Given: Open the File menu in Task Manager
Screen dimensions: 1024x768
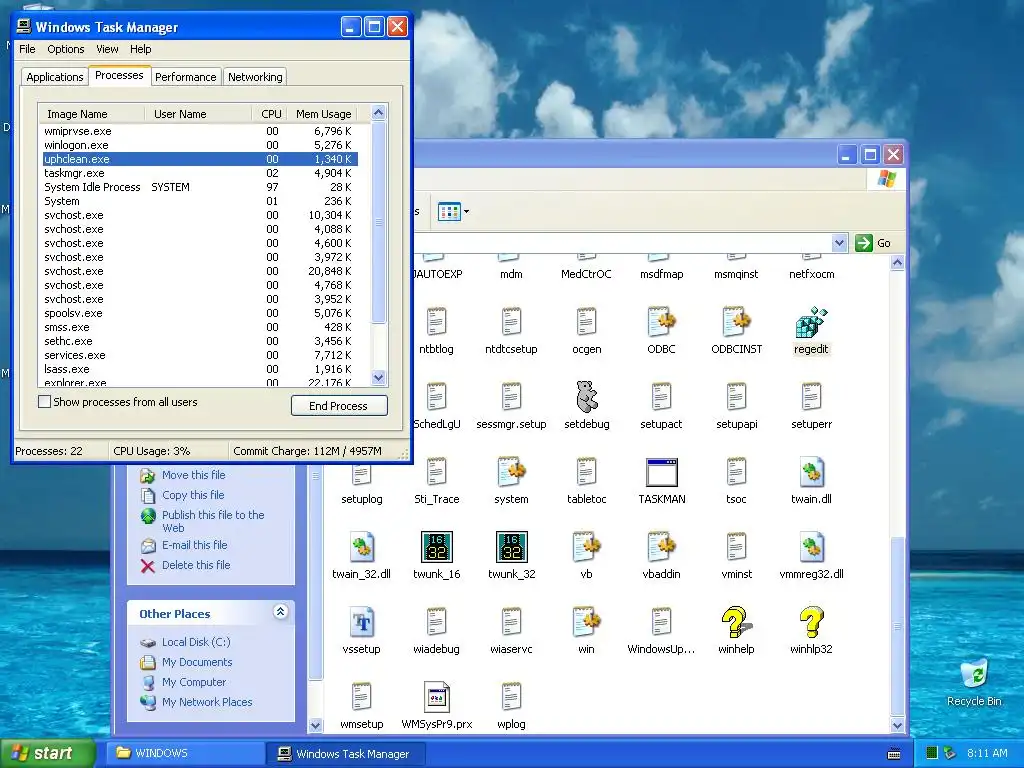Looking at the screenshot, I should tap(27, 49).
